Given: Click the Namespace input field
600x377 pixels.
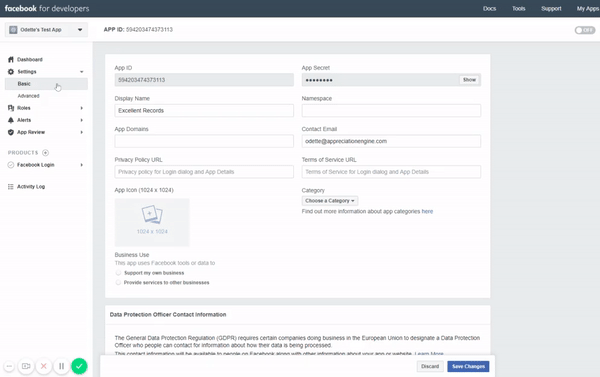Looking at the screenshot, I should [x=391, y=110].
